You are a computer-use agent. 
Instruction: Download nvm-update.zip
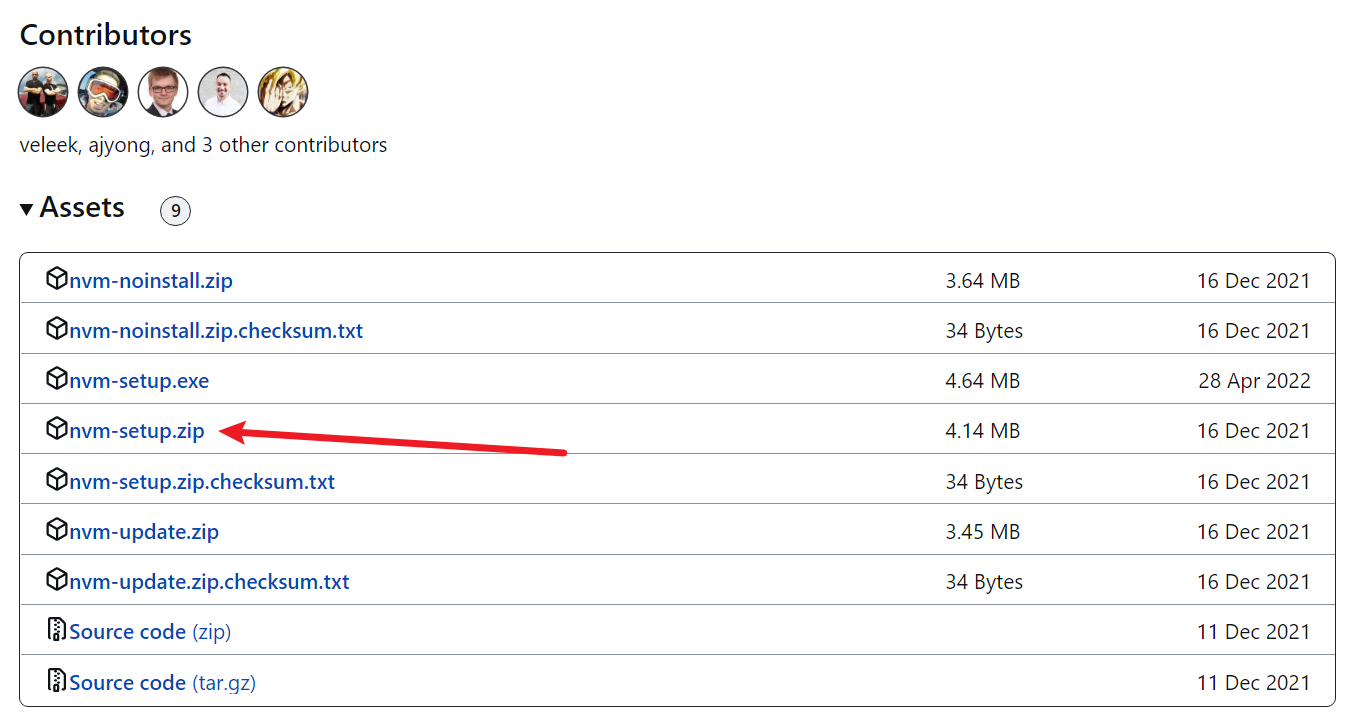(x=144, y=532)
